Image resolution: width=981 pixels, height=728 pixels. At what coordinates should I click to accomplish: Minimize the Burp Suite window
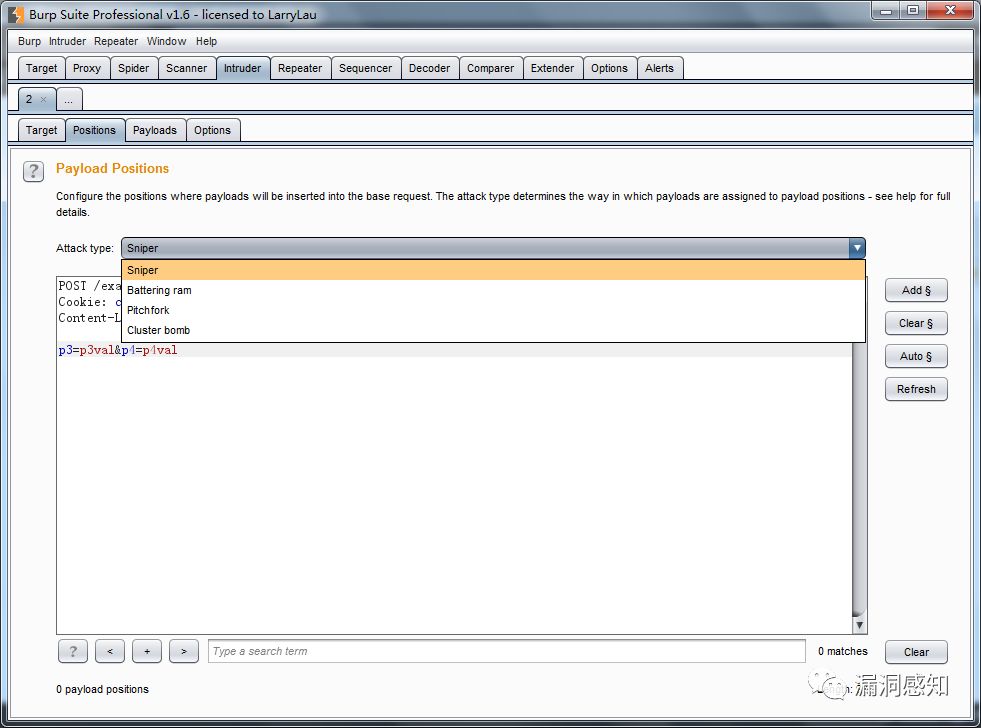point(887,10)
